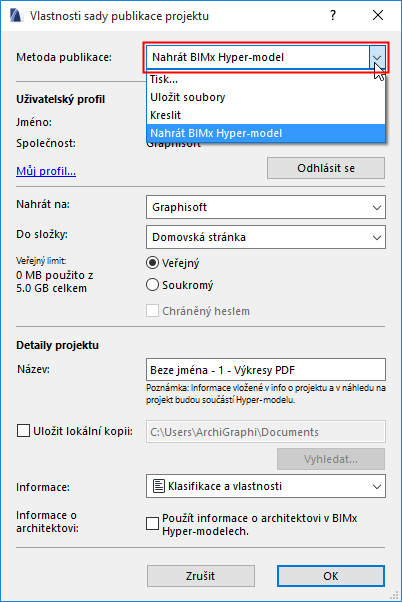
Task: Enable Použít informace o architektovi checkbox
Action: coord(152,523)
